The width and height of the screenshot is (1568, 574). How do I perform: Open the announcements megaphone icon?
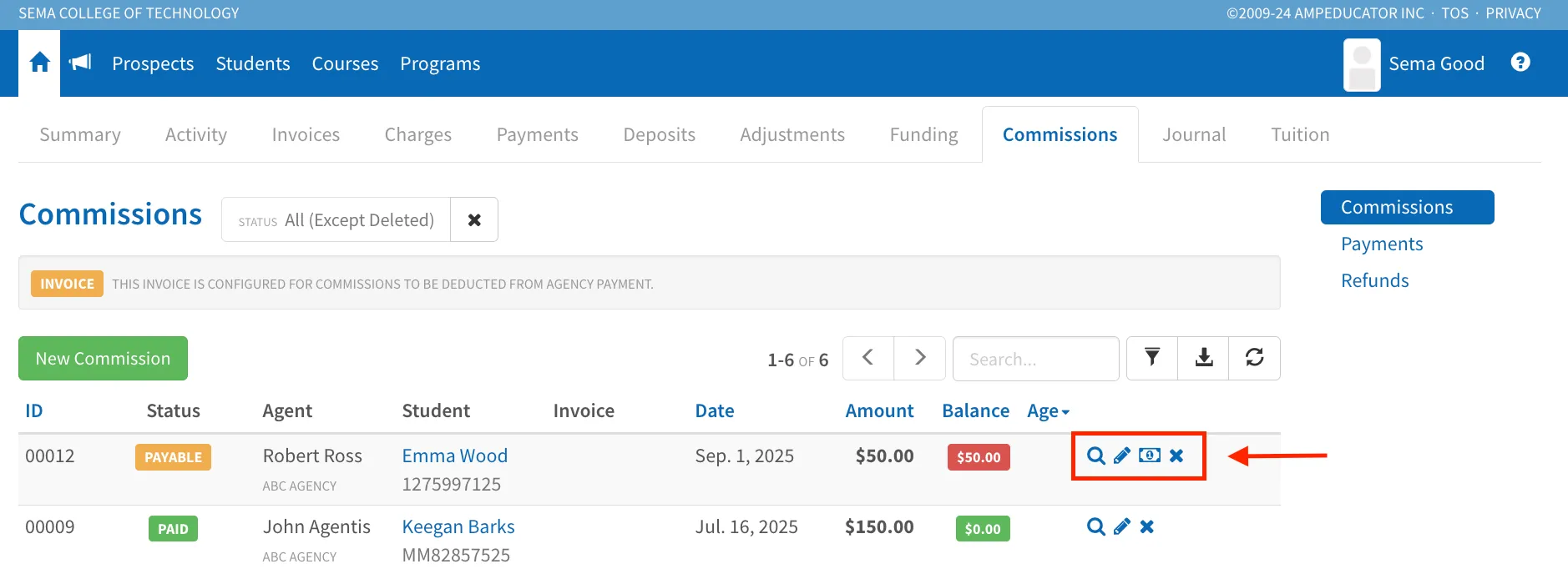click(80, 63)
